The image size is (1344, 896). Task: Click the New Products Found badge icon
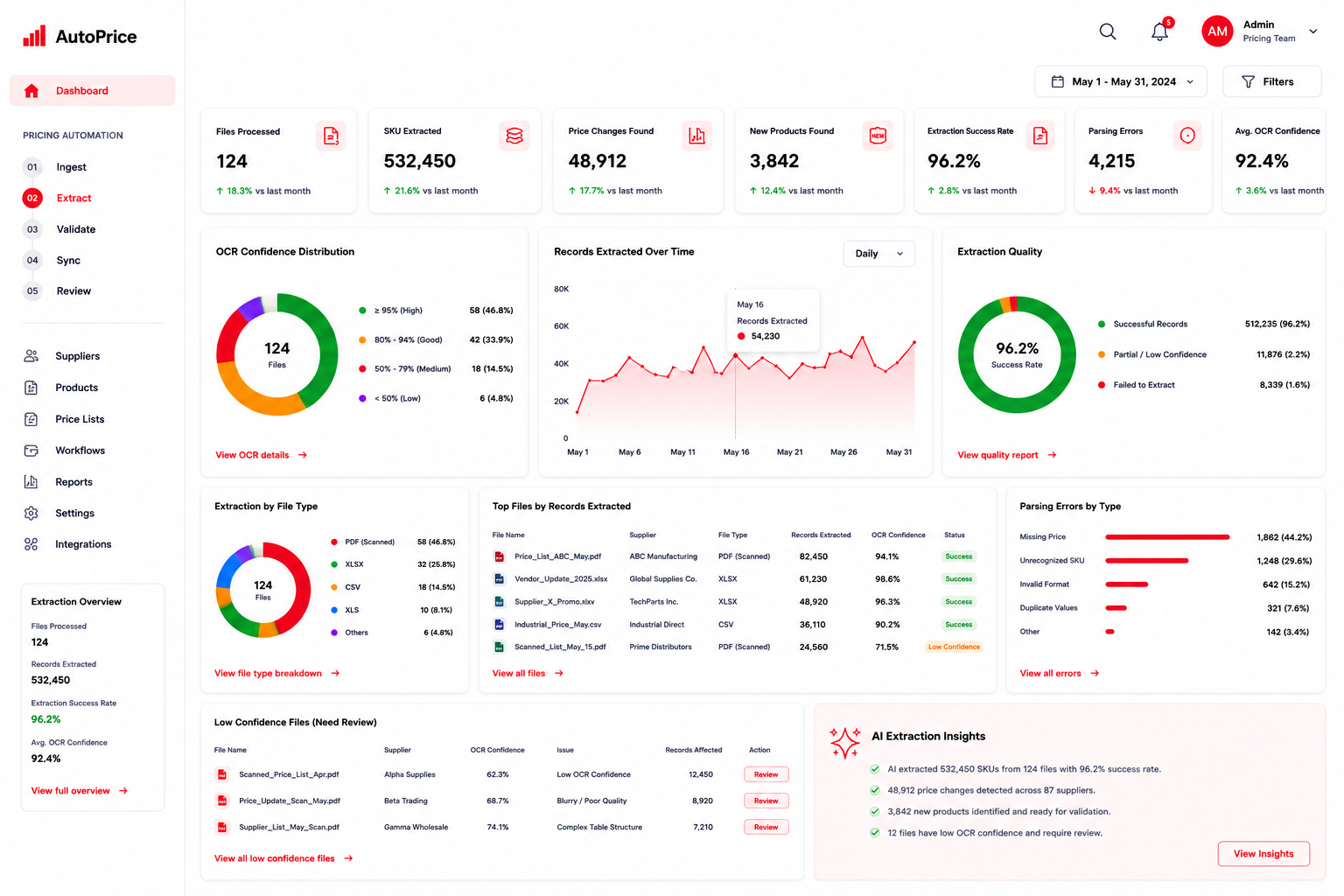[x=878, y=136]
